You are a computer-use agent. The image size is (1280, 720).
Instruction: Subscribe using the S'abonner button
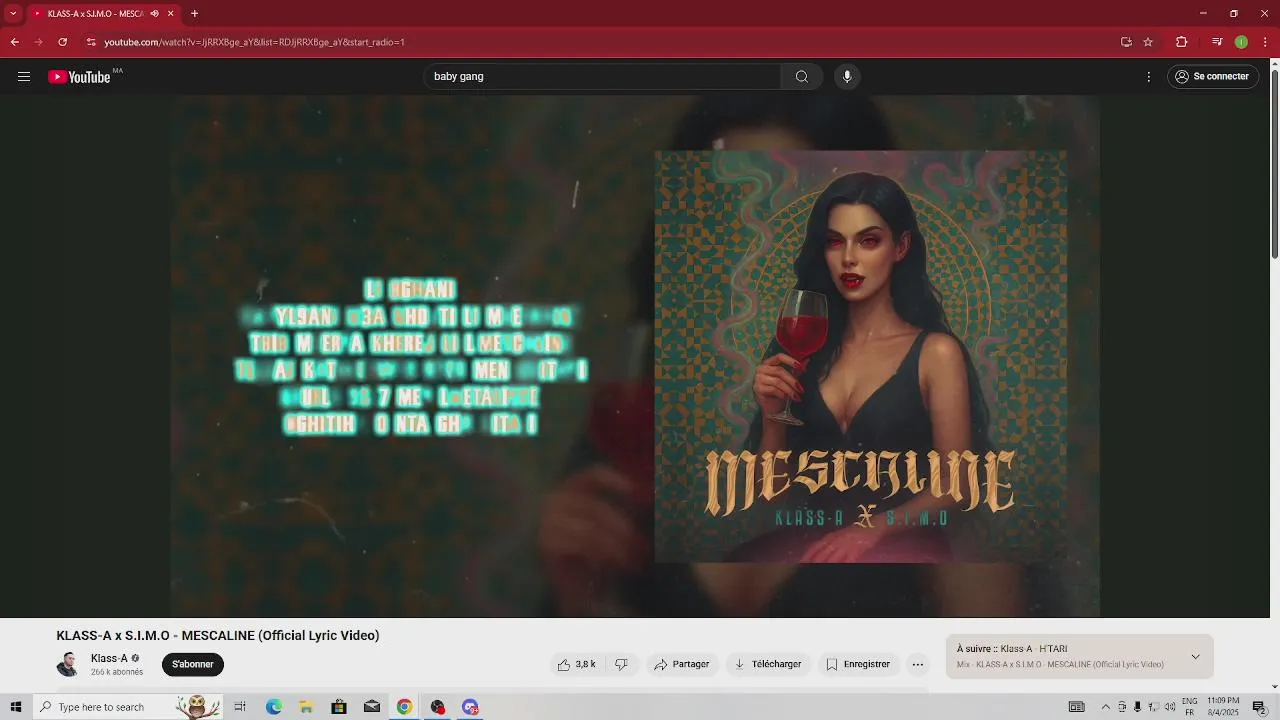[193, 664]
